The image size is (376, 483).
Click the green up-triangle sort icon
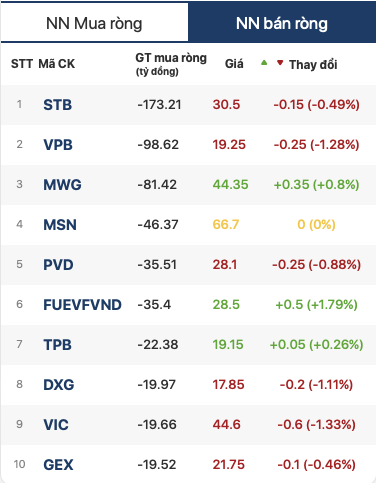(x=264, y=62)
